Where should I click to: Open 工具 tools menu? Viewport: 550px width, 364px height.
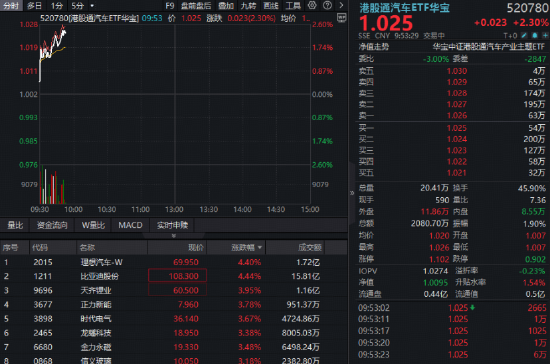coord(293,6)
